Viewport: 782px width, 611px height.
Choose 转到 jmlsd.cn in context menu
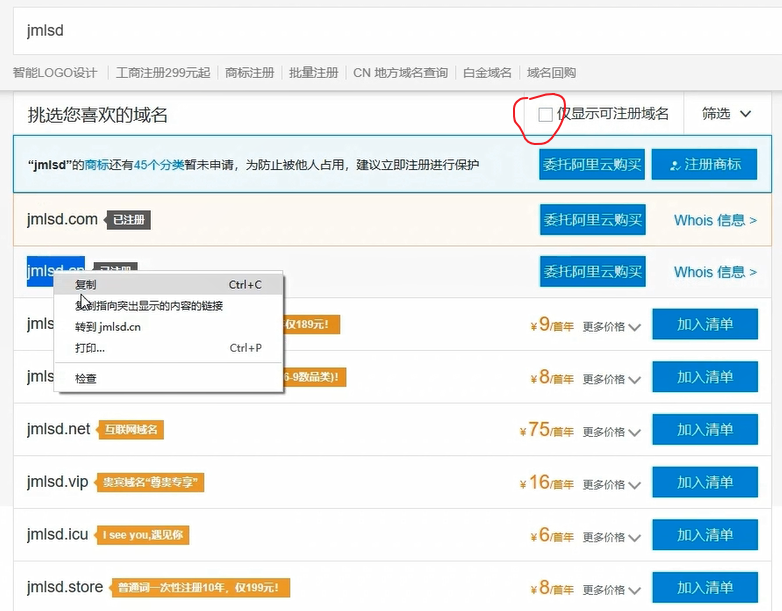108,327
